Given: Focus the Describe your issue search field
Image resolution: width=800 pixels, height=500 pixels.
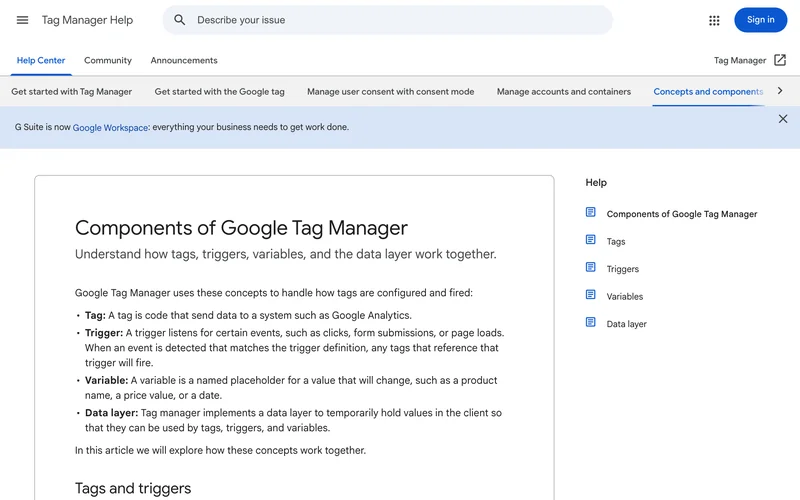Looking at the screenshot, I should (388, 20).
